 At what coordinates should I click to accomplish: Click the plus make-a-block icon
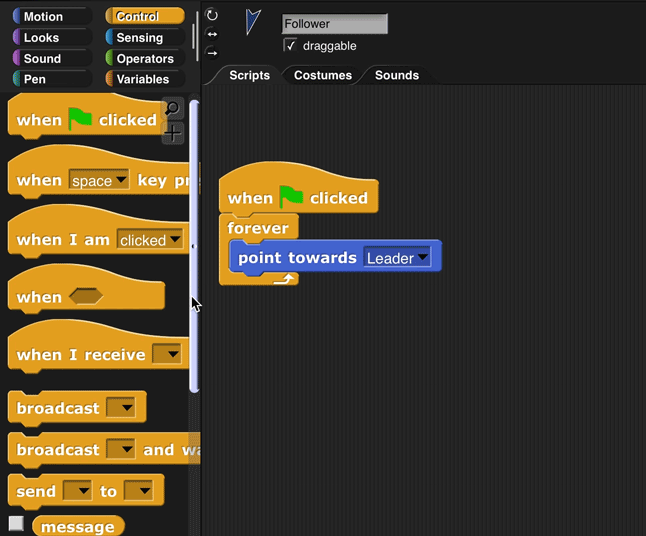click(x=173, y=133)
